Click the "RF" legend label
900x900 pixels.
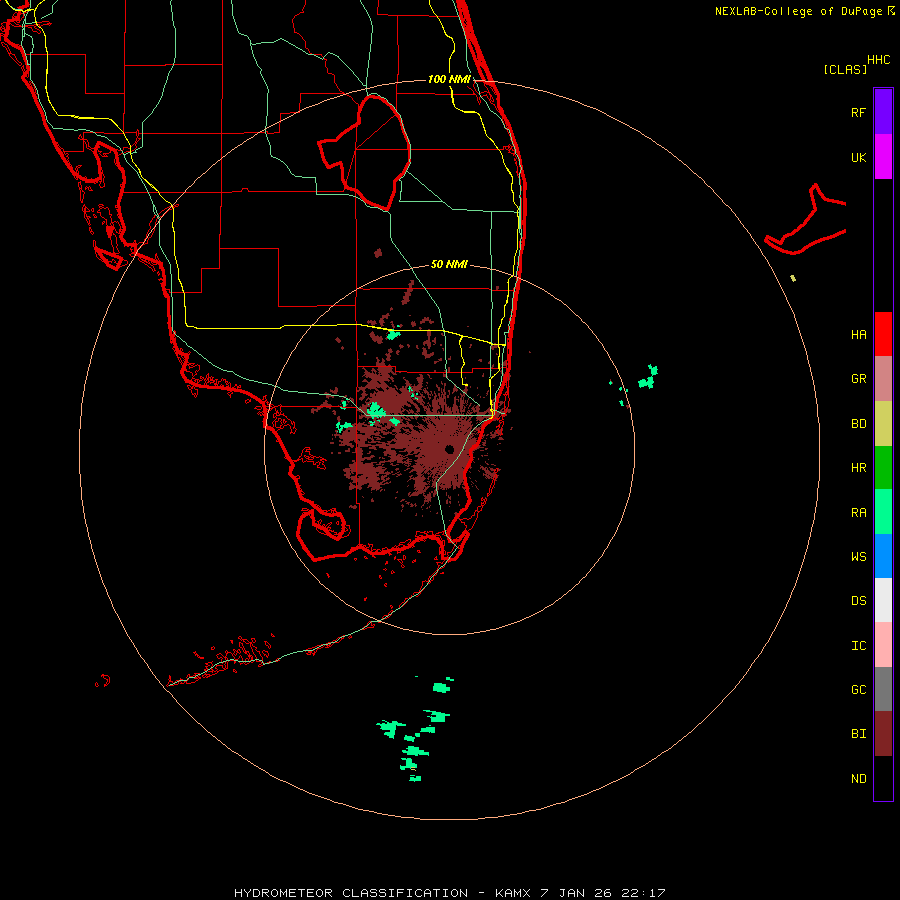[858, 112]
